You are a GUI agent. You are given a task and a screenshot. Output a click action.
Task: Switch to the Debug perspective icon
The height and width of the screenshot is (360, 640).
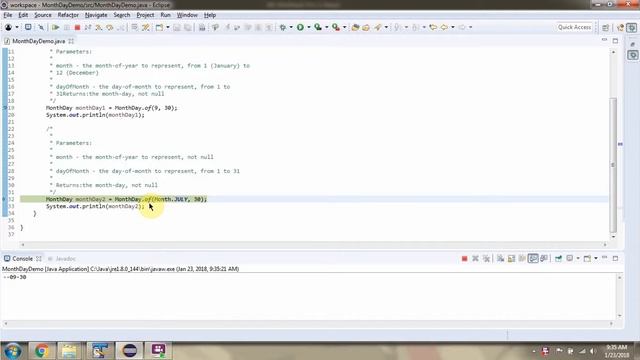click(x=632, y=27)
